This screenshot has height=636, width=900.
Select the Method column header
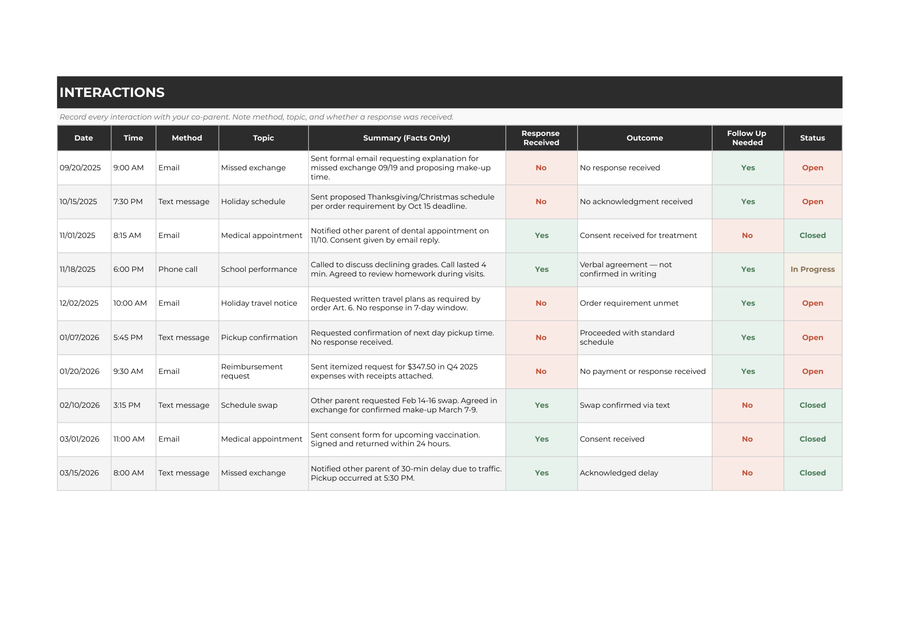(187, 138)
